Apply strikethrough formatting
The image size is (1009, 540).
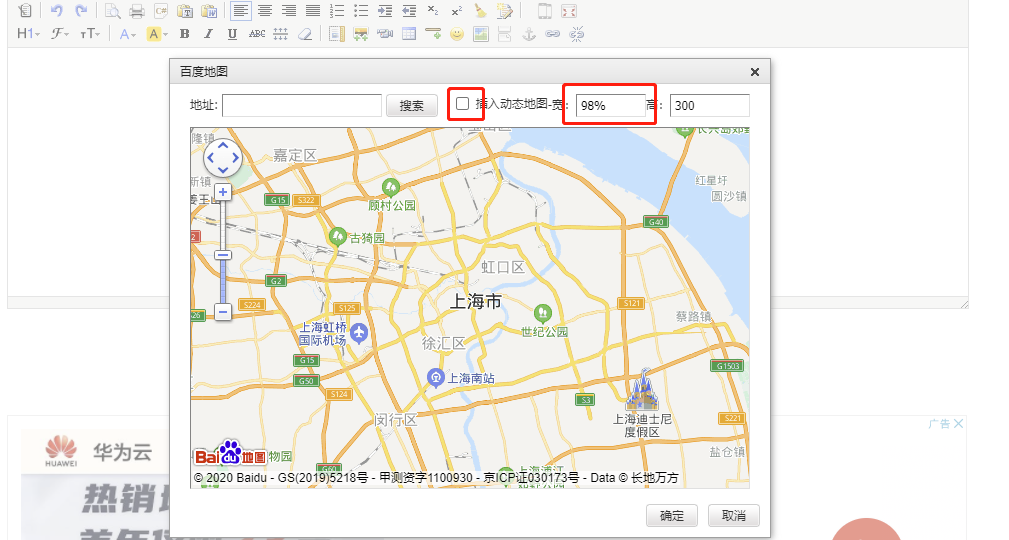[257, 34]
